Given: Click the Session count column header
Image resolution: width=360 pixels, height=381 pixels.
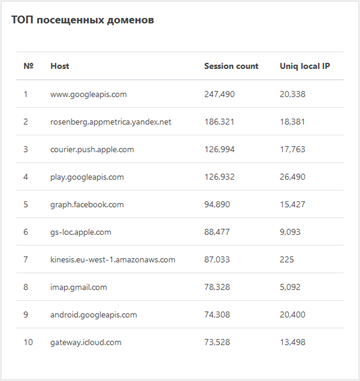Looking at the screenshot, I should click(231, 66).
